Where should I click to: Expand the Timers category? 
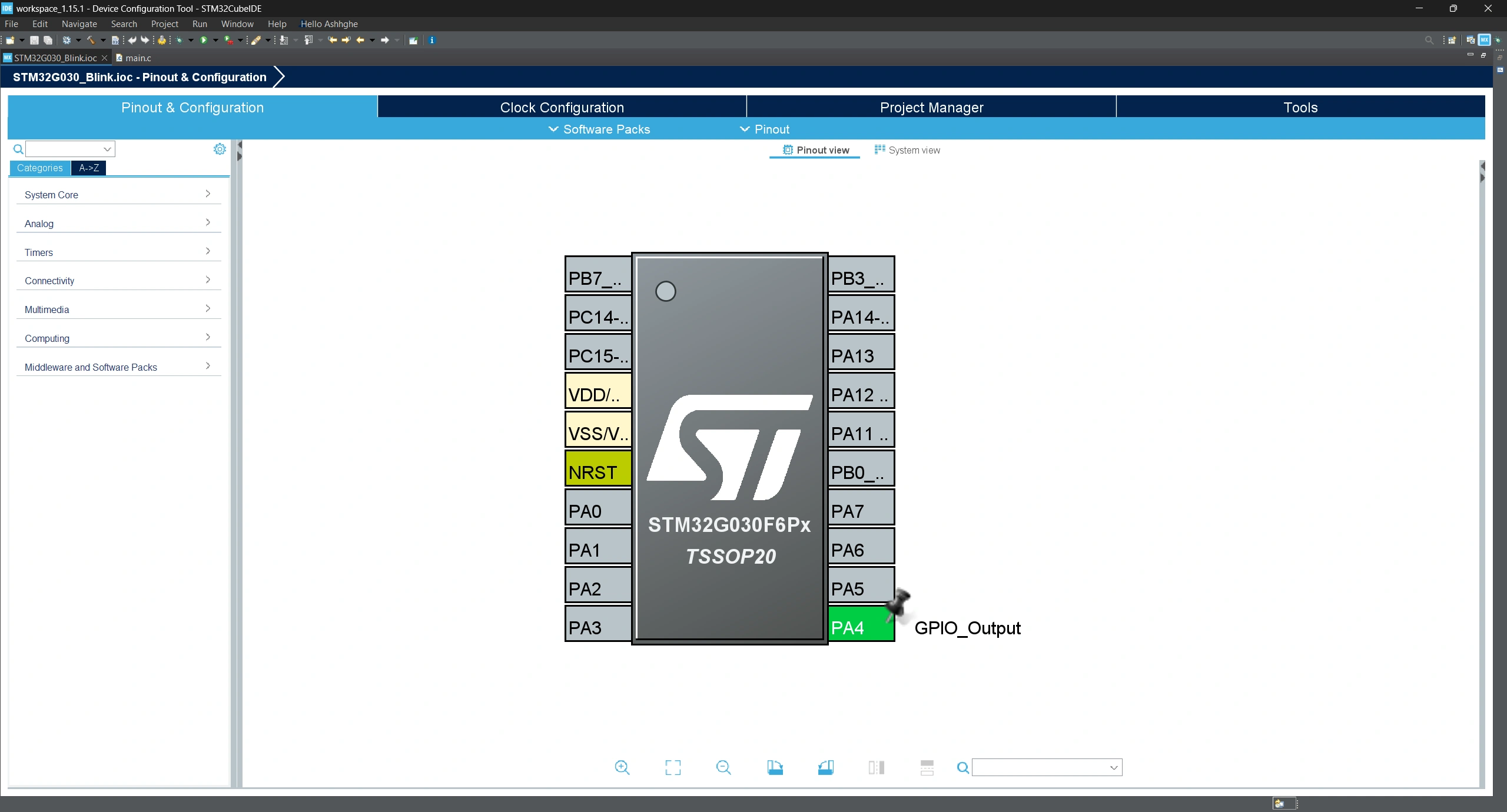click(x=118, y=252)
